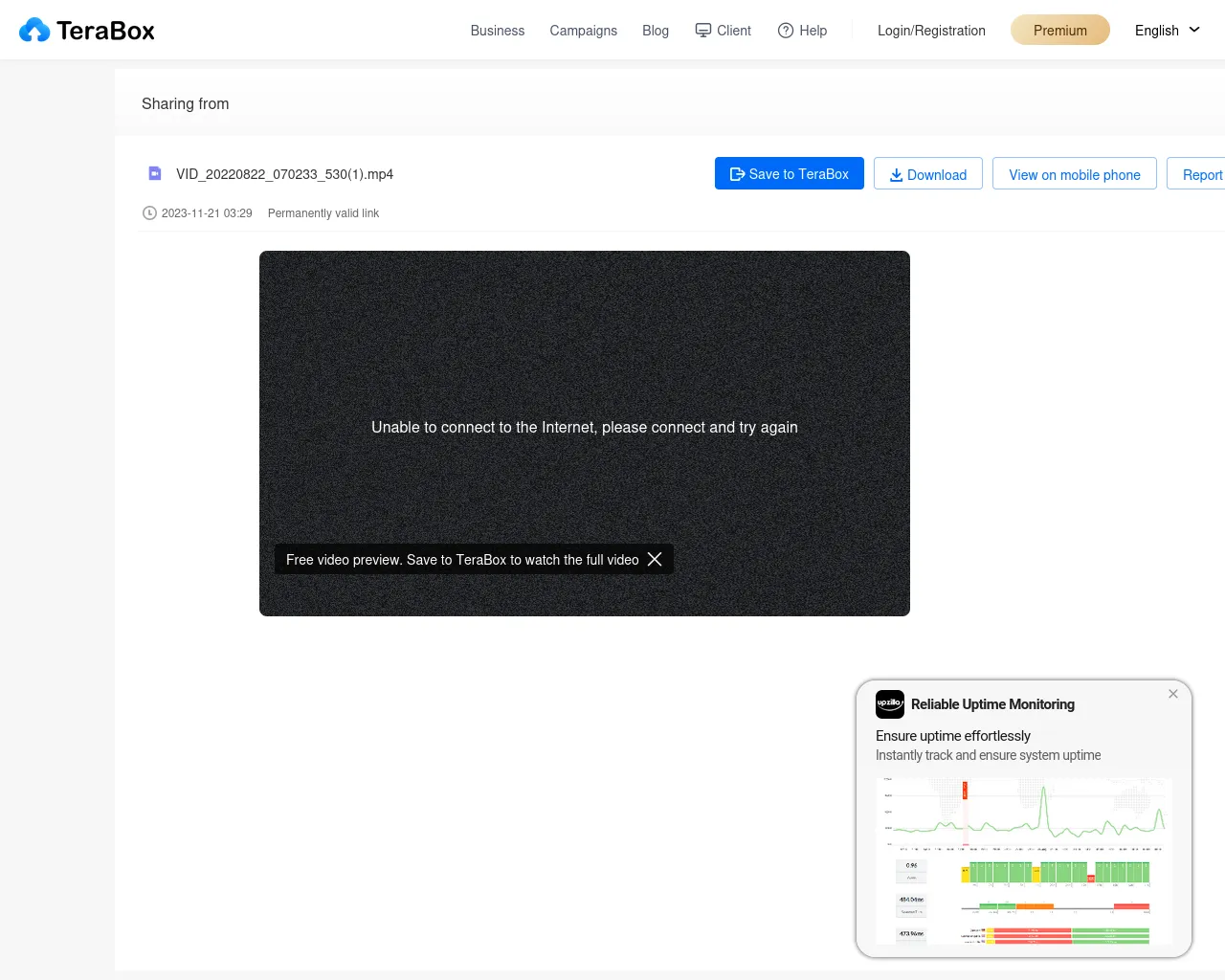Download the video file
Screen dimensions: 1225x980
coord(927,174)
